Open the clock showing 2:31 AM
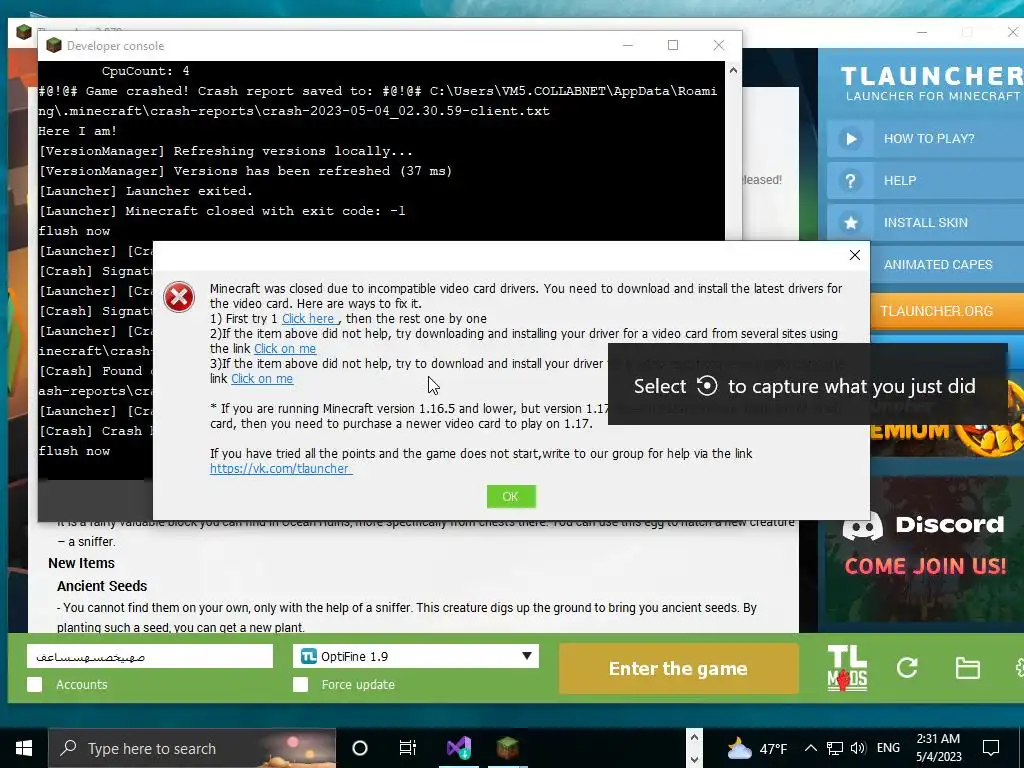The height and width of the screenshot is (768, 1024). (x=938, y=748)
